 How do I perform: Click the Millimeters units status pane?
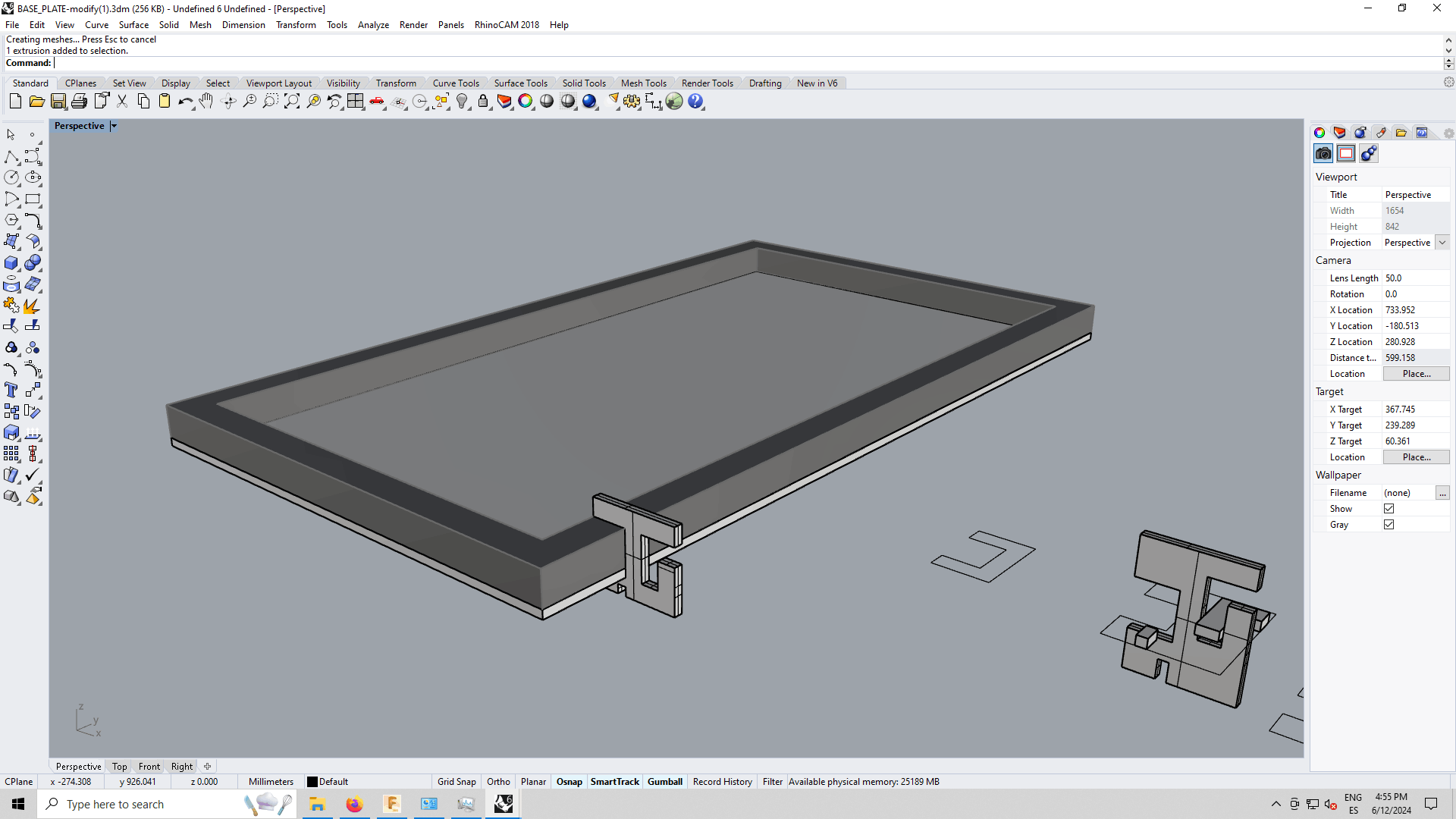click(x=271, y=782)
